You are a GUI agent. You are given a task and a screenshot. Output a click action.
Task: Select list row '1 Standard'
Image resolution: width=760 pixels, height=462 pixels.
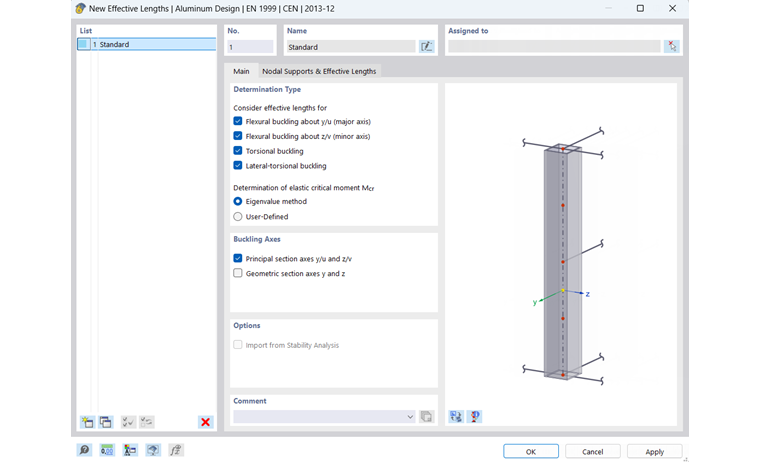[146, 44]
